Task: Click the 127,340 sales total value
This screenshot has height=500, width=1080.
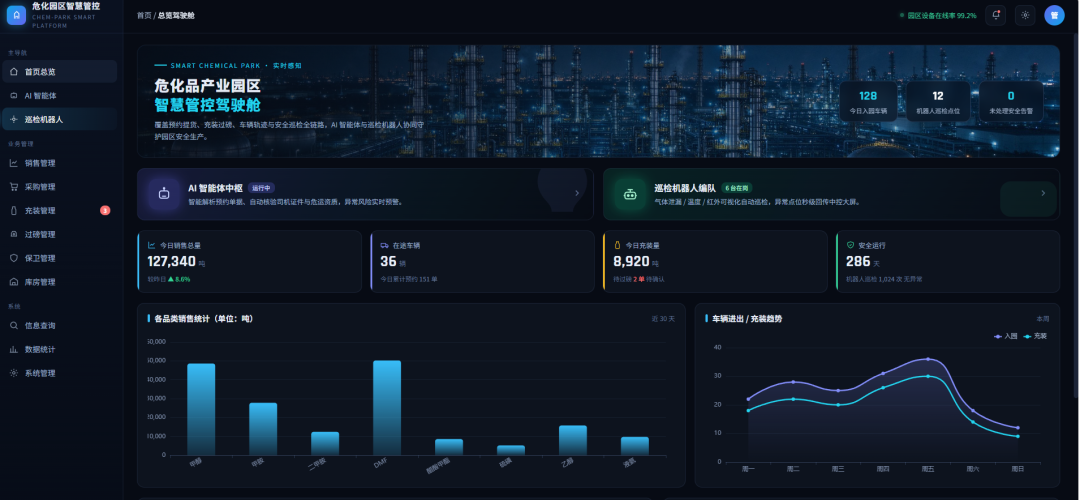Action: click(172, 261)
